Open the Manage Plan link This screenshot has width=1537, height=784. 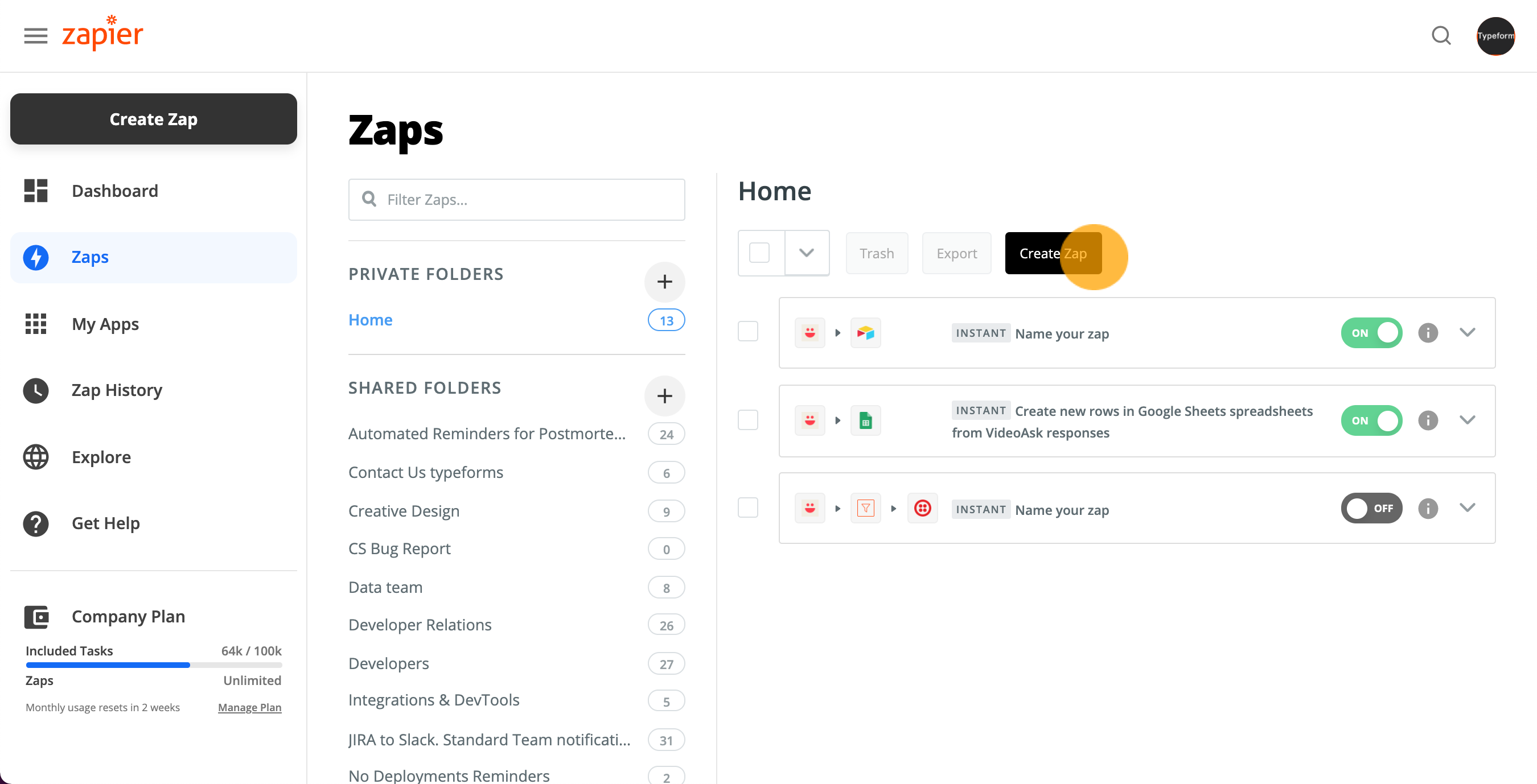tap(249, 707)
